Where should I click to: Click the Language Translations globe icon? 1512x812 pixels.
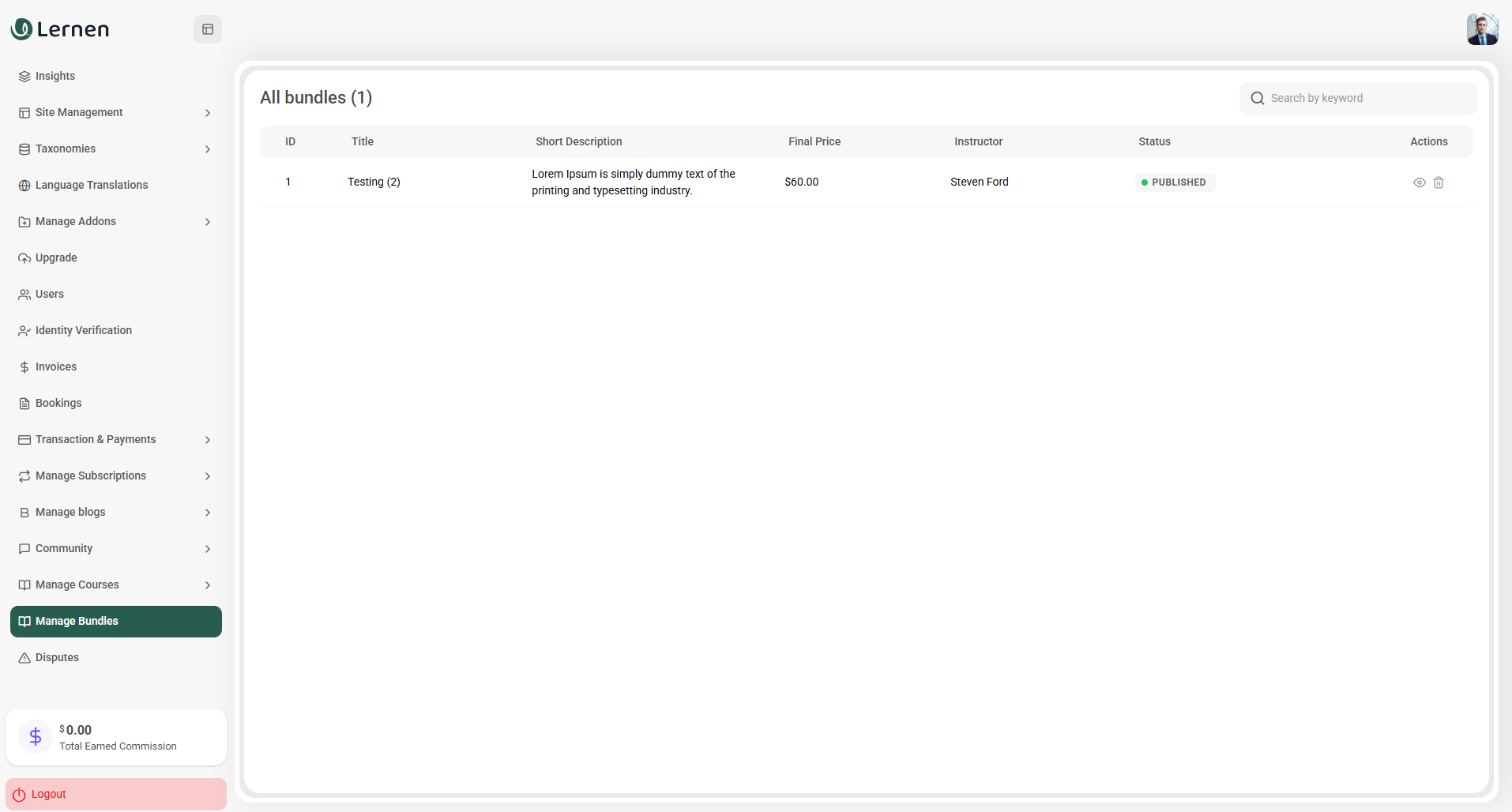[x=24, y=185]
